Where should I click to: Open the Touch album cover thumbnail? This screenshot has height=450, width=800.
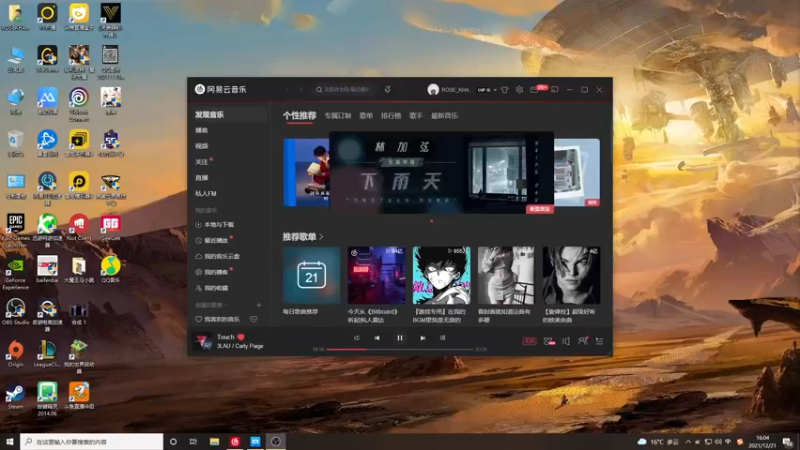203,341
